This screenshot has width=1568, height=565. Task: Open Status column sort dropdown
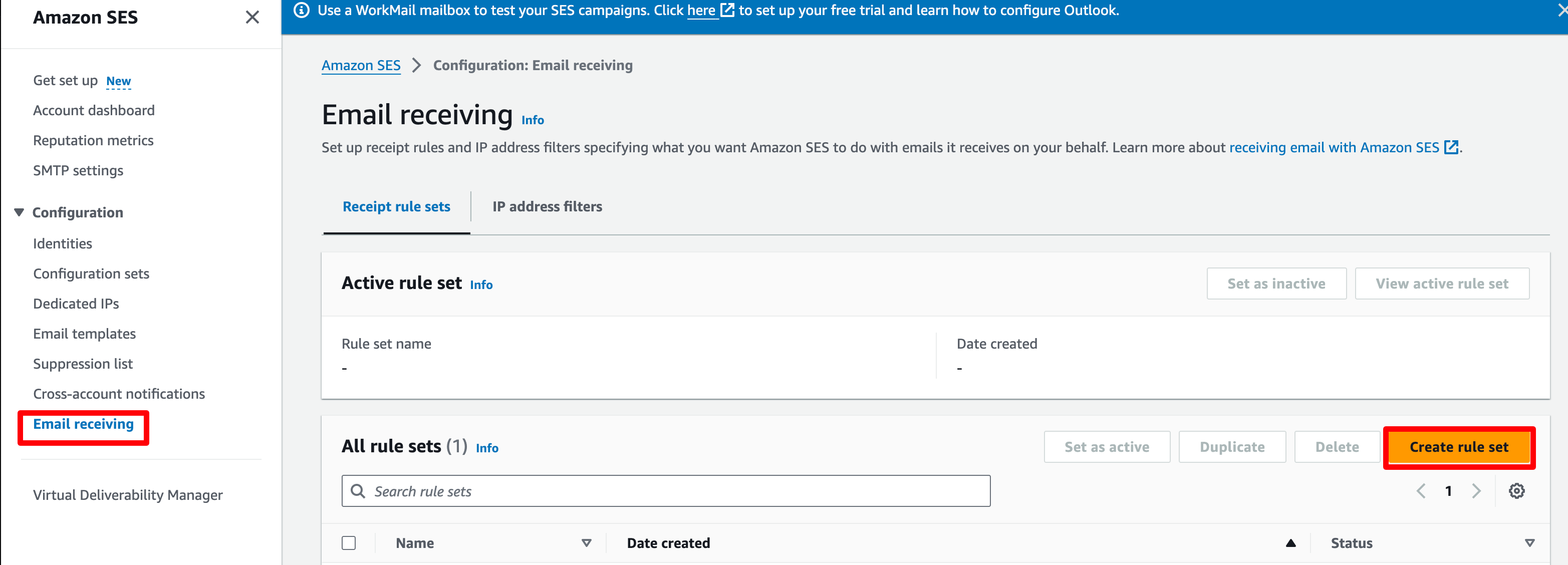1529,543
